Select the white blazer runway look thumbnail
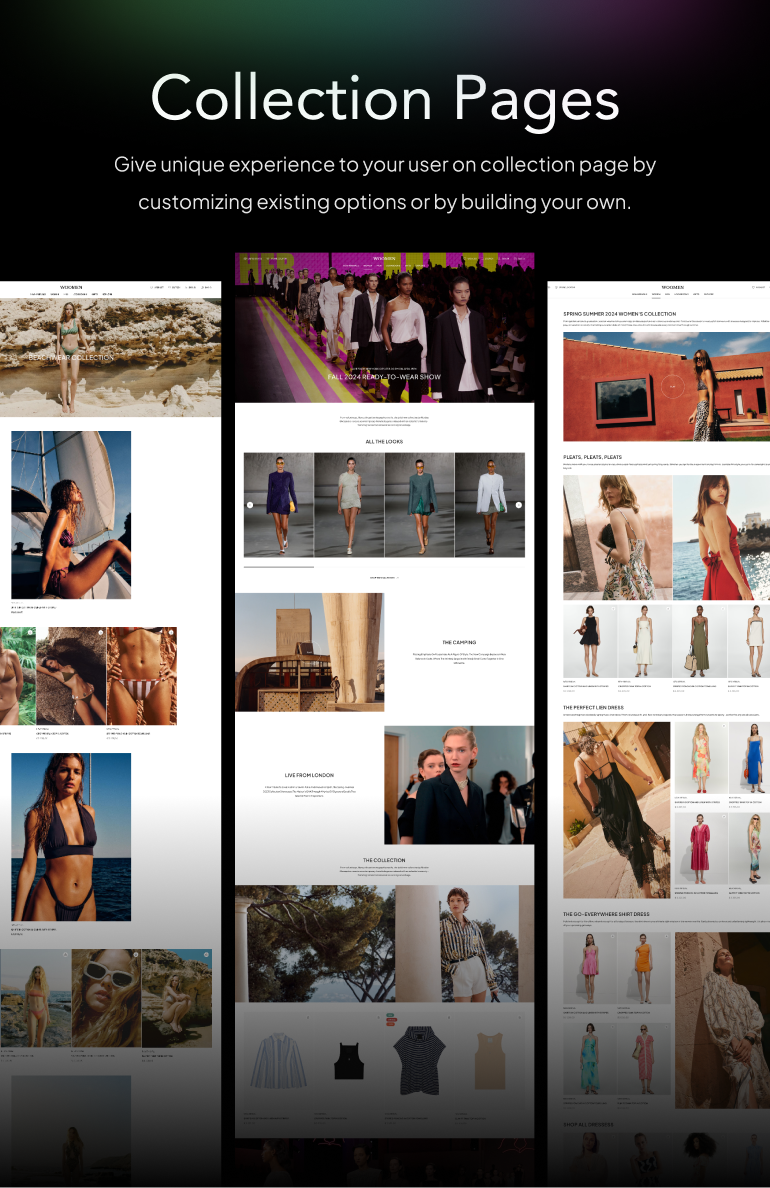Screen dimensions: 770x1188 click(489, 505)
